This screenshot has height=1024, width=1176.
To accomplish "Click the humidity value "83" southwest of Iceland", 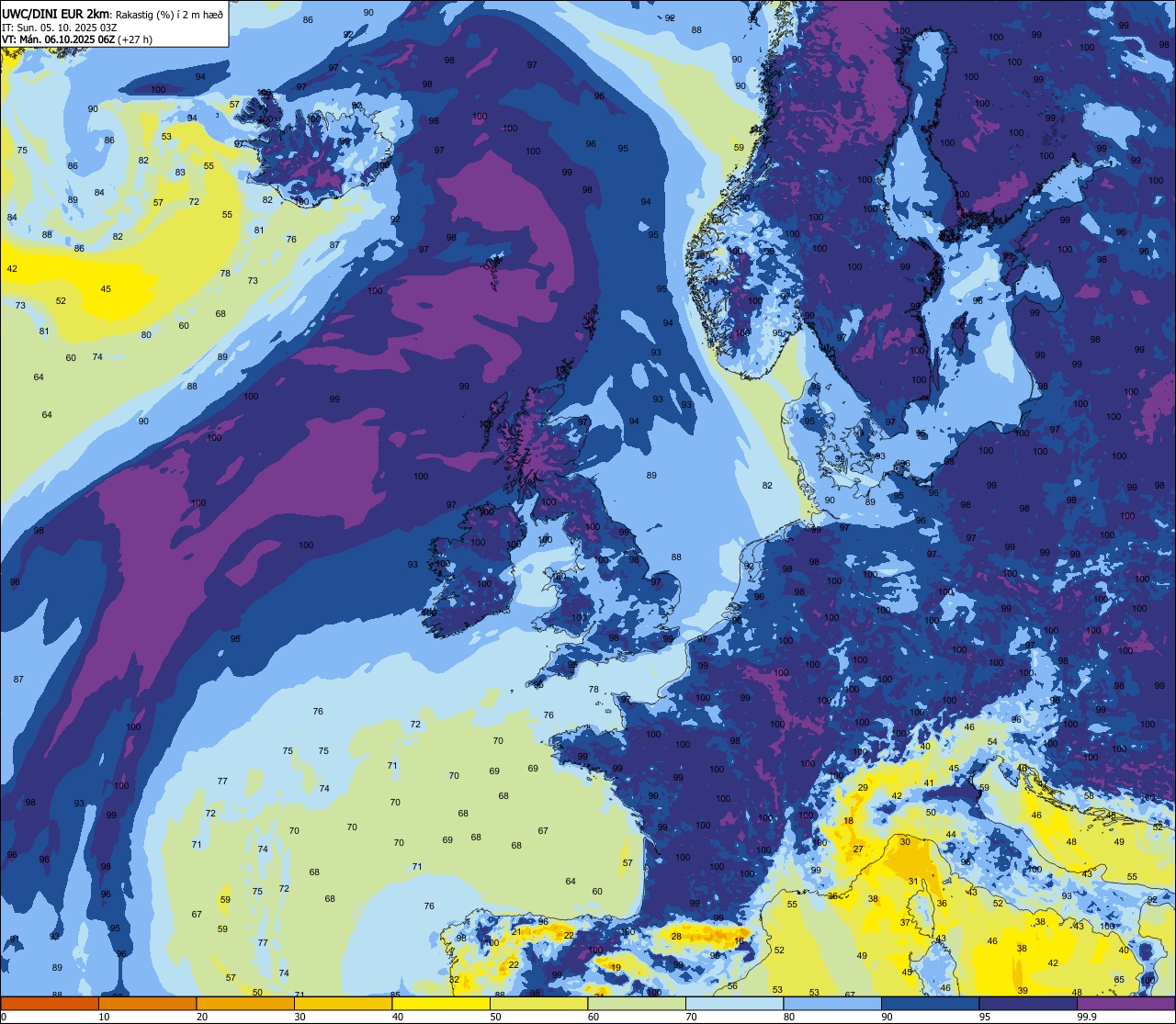I will pyautogui.click(x=180, y=173).
